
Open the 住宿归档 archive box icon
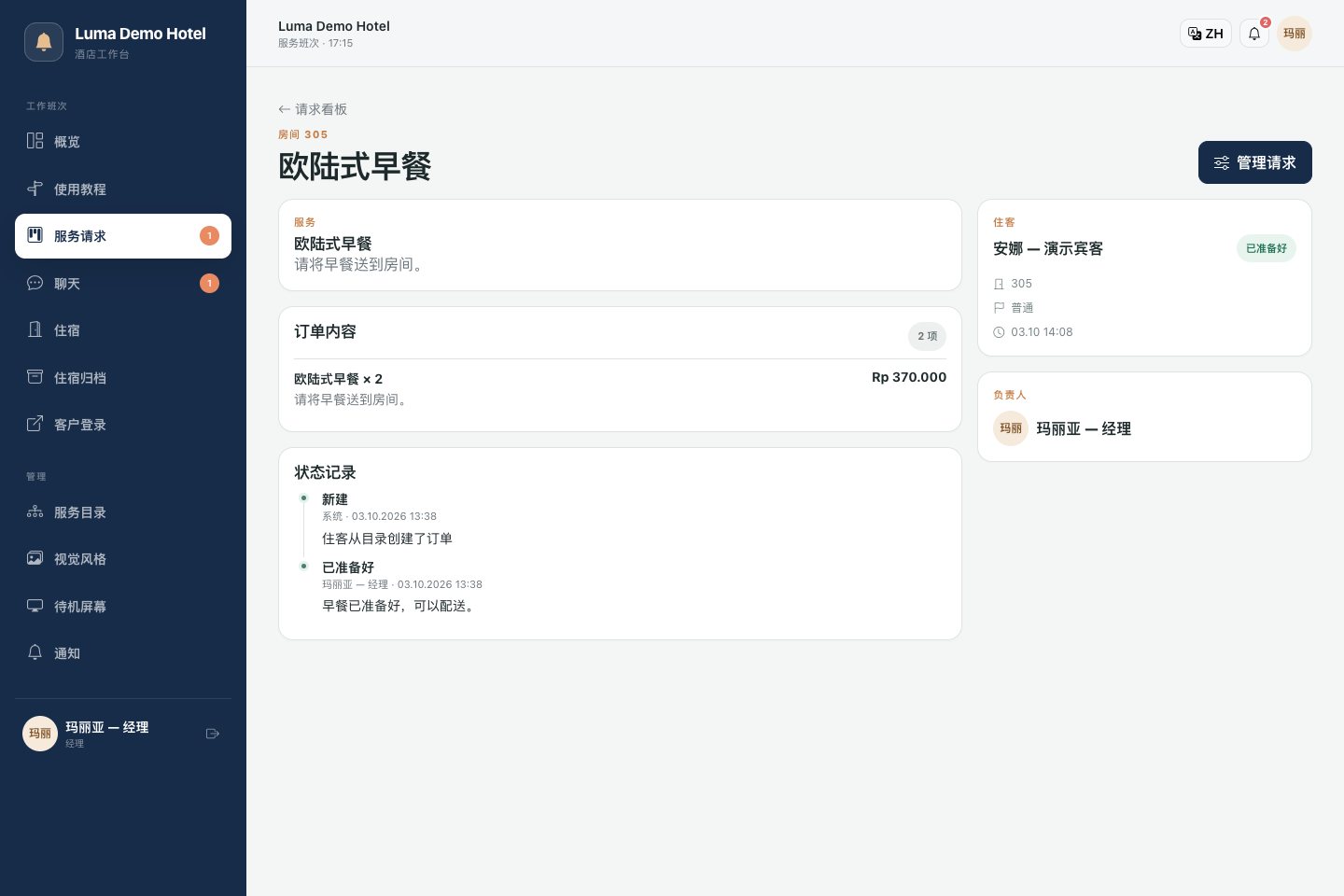tap(35, 377)
